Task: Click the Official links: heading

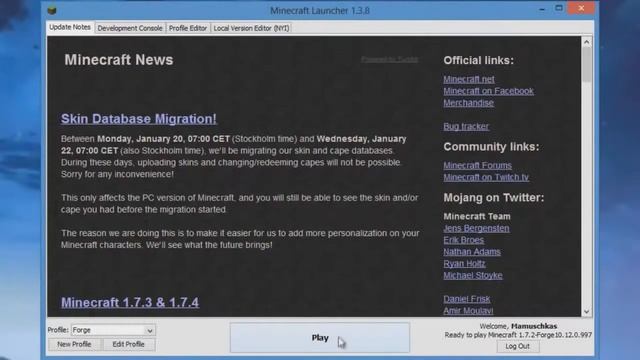Action: 479,60
